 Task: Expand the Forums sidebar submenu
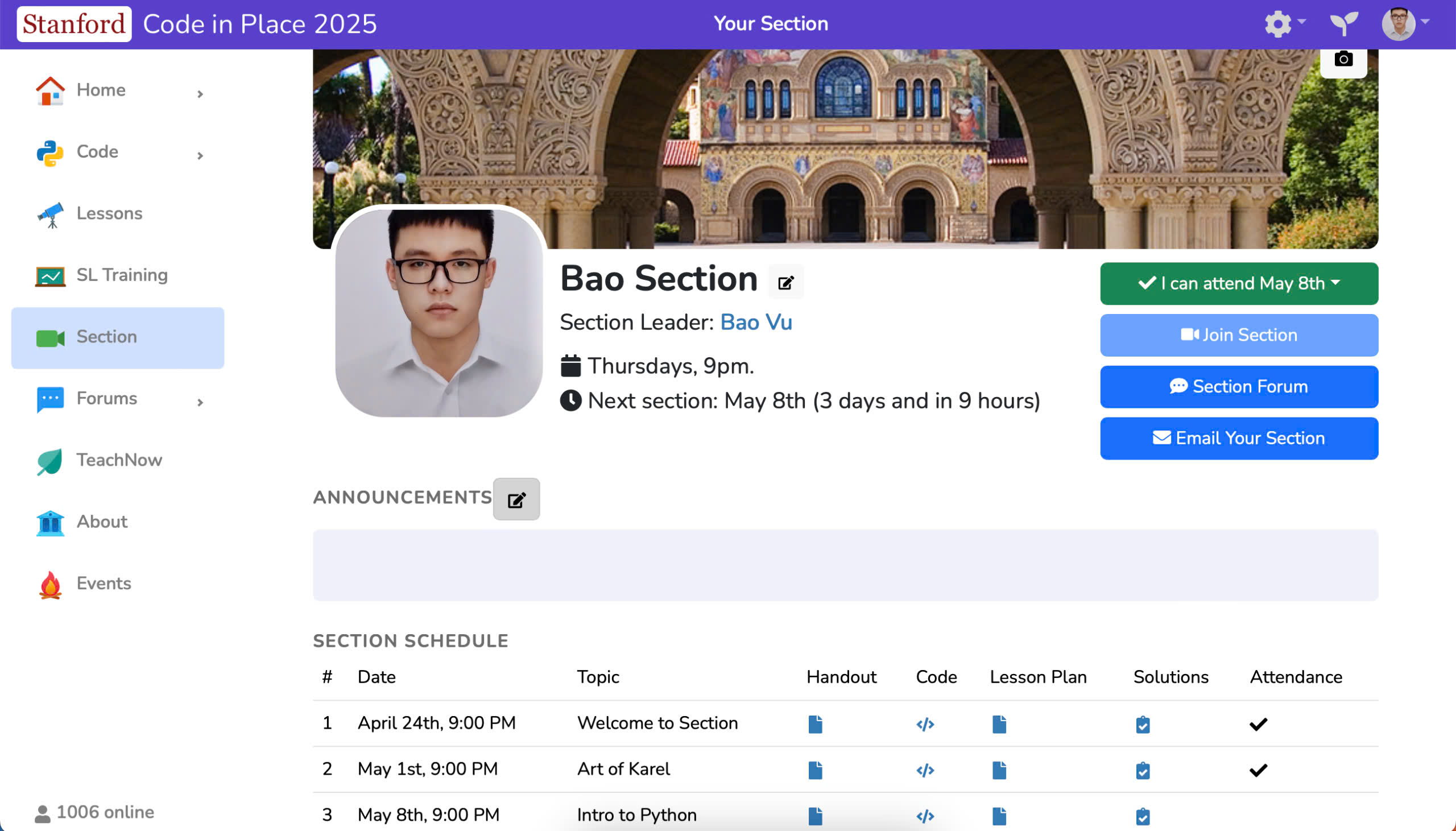coord(200,402)
